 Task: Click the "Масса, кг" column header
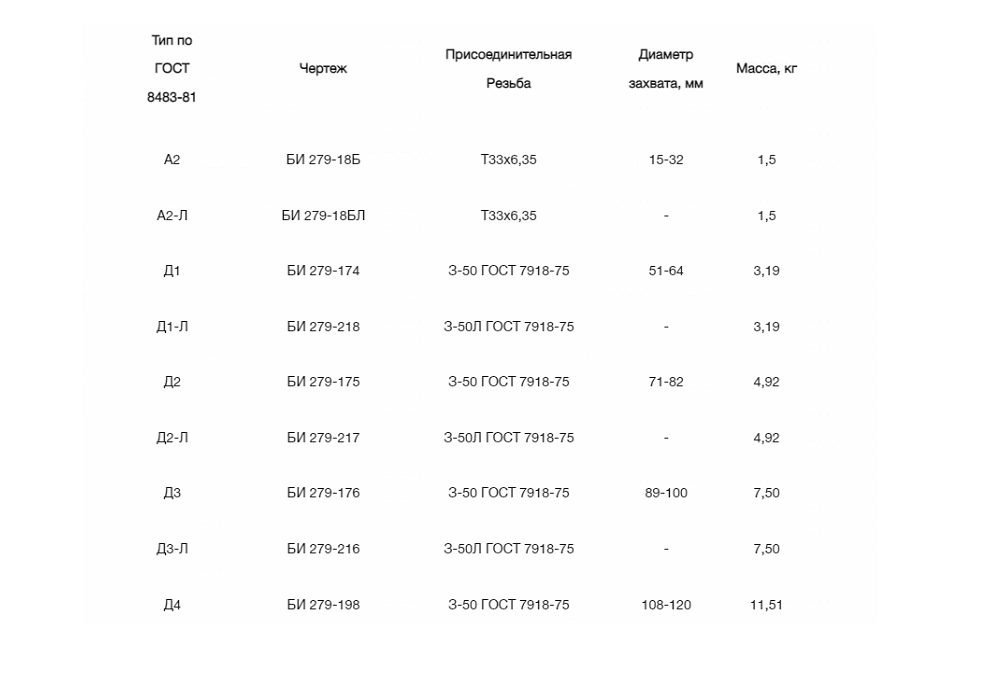pos(766,69)
